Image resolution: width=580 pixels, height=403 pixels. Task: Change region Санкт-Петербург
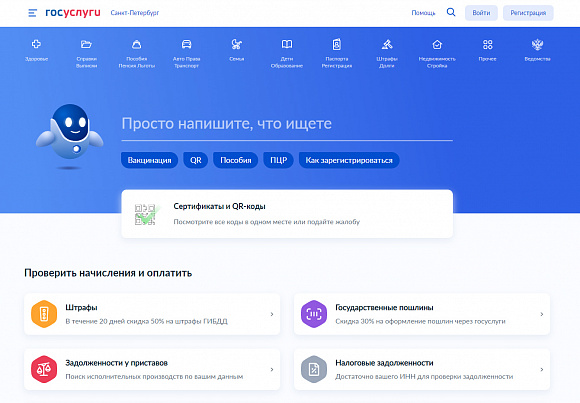[135, 13]
